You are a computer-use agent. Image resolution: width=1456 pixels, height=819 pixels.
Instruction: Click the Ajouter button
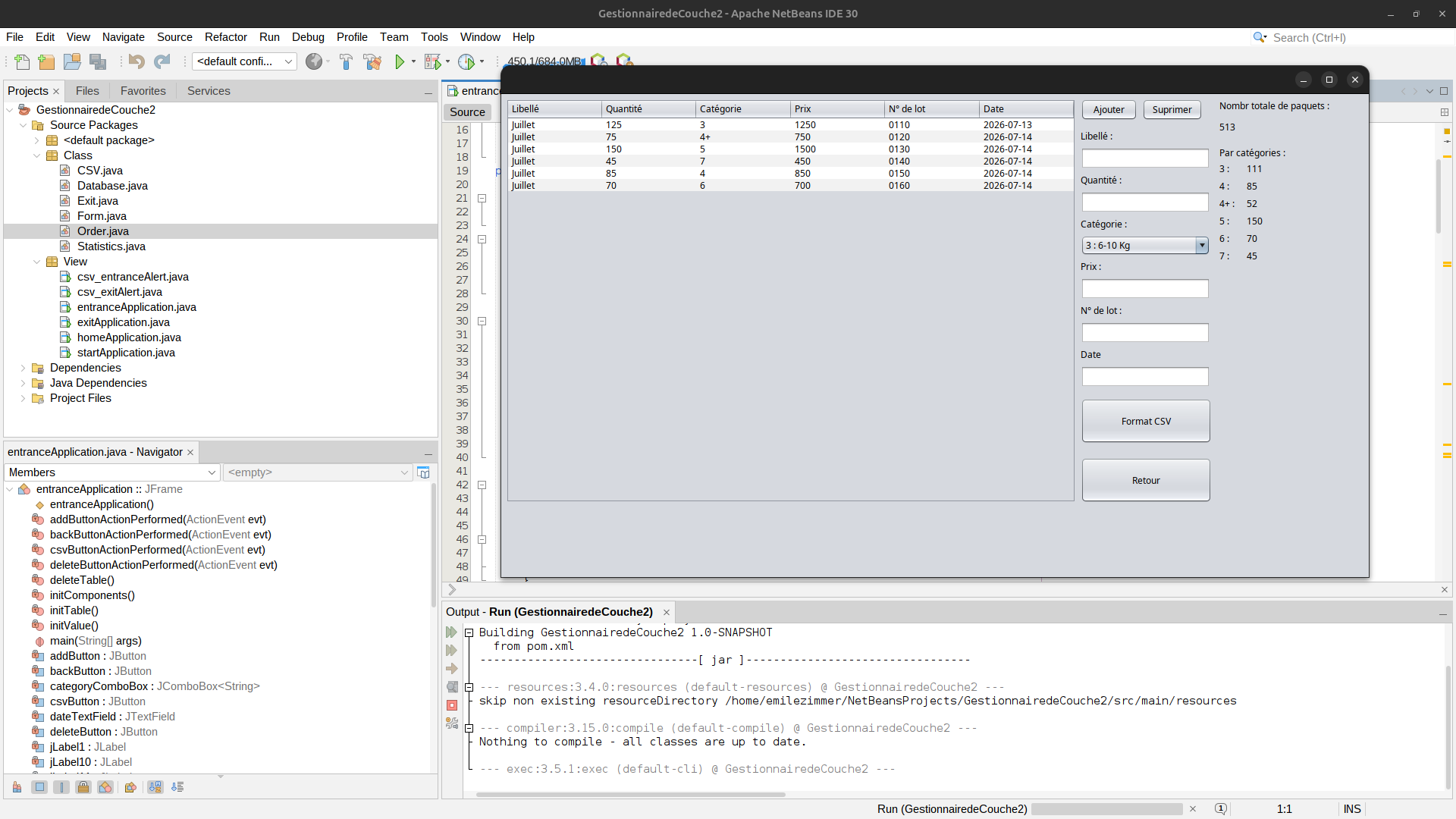pyautogui.click(x=1108, y=109)
